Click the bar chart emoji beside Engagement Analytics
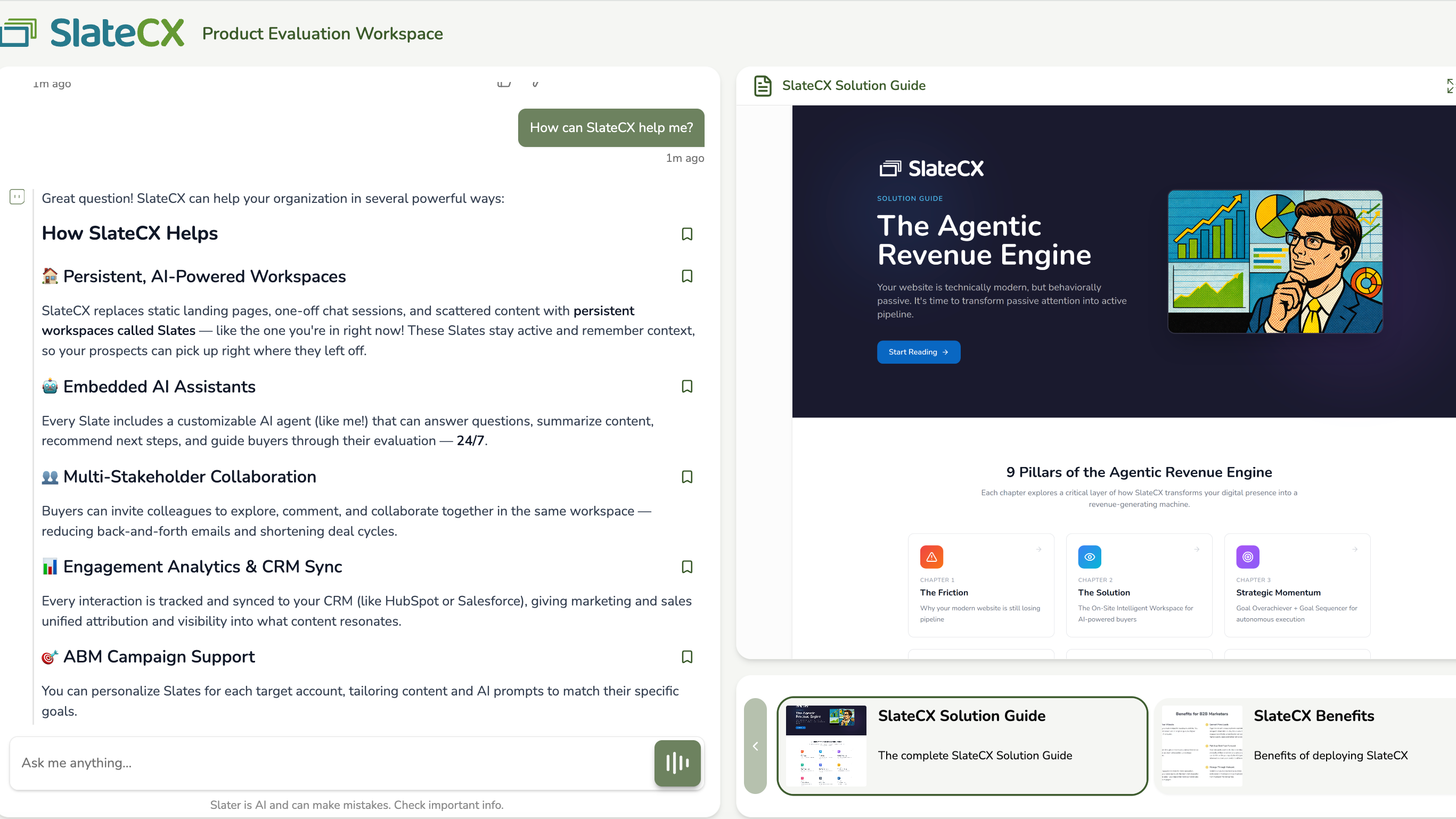1456x819 pixels. click(x=50, y=567)
